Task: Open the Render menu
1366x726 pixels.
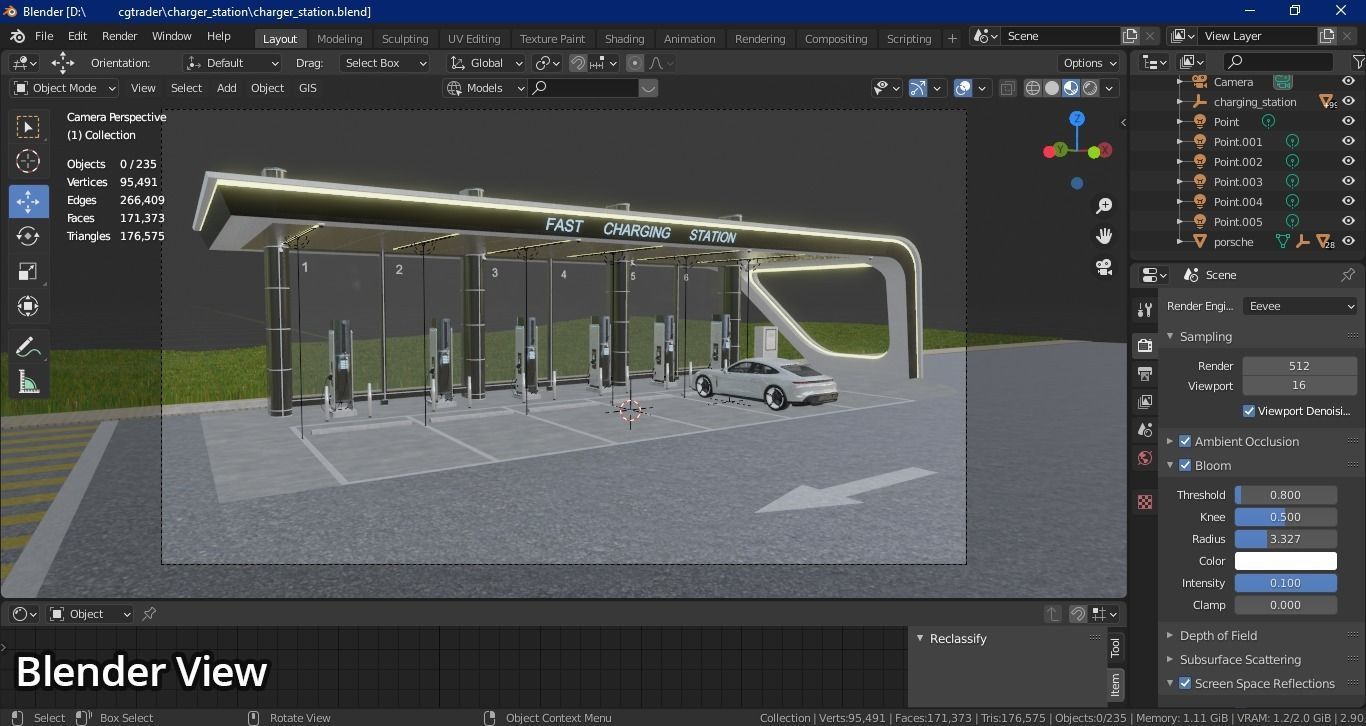Action: coord(119,36)
